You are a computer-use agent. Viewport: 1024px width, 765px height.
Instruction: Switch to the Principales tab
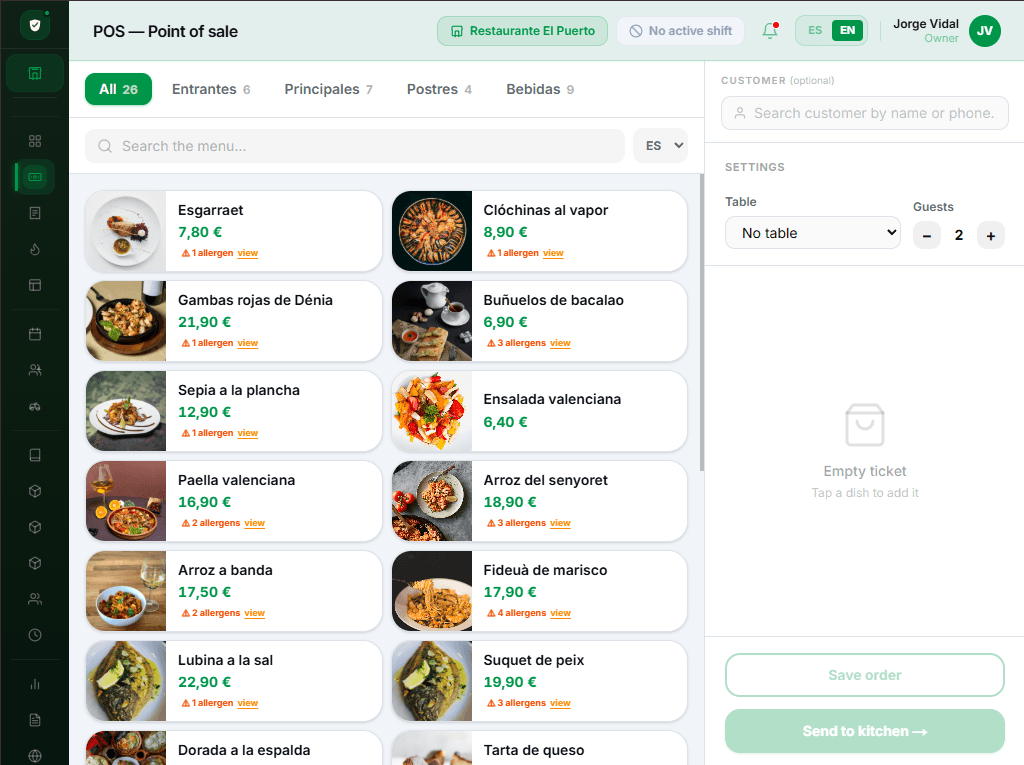(x=328, y=90)
